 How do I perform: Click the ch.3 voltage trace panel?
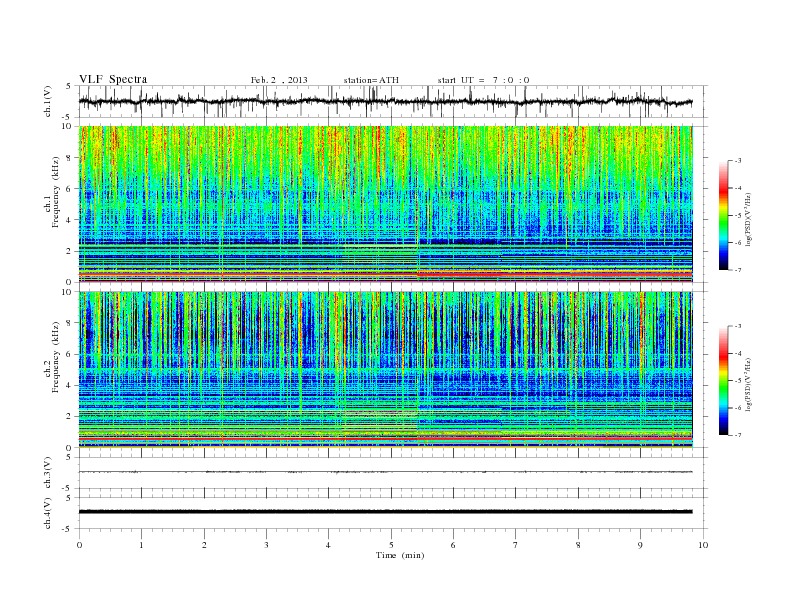pyautogui.click(x=392, y=472)
